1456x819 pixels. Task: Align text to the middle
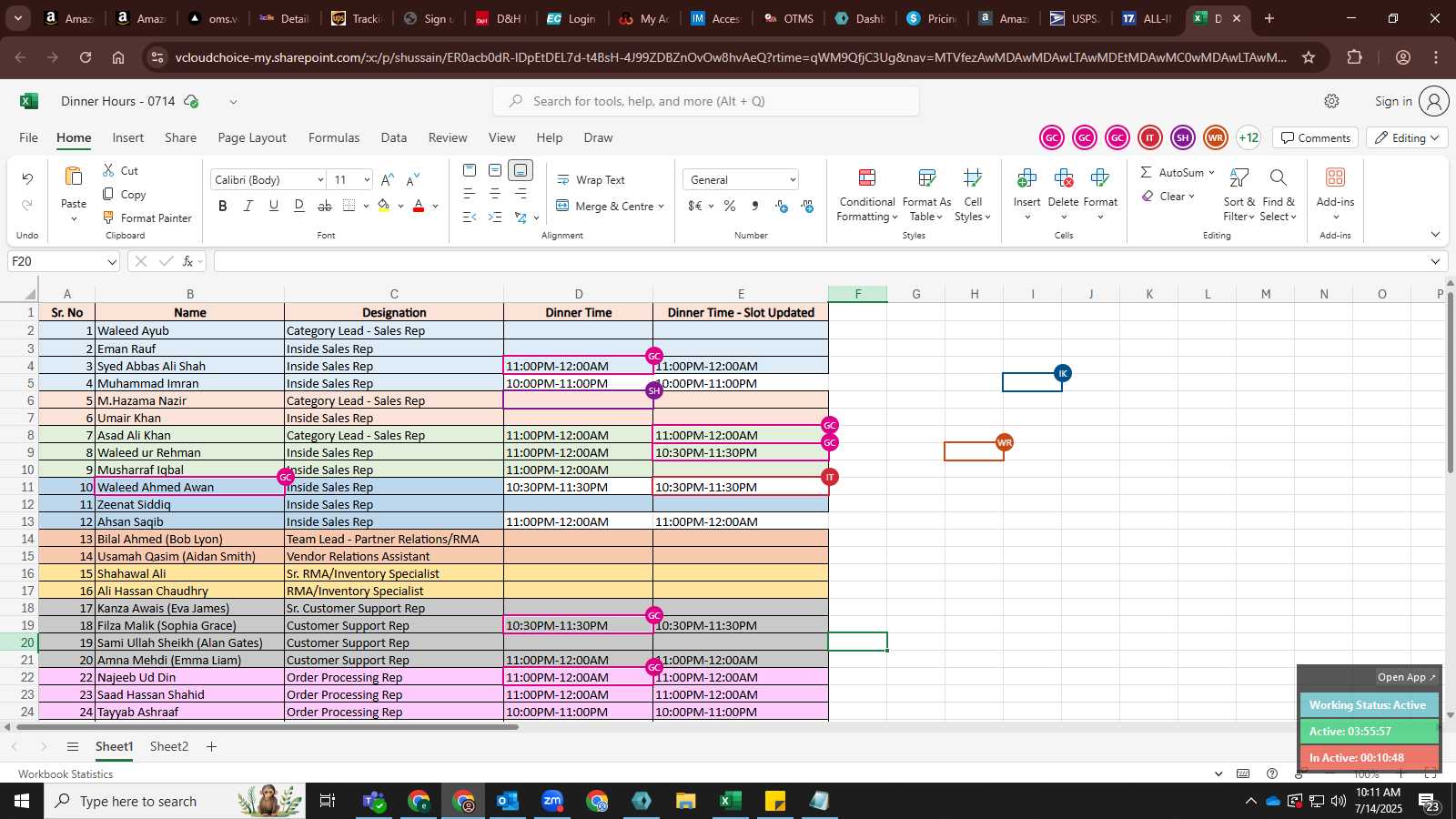pyautogui.click(x=495, y=170)
